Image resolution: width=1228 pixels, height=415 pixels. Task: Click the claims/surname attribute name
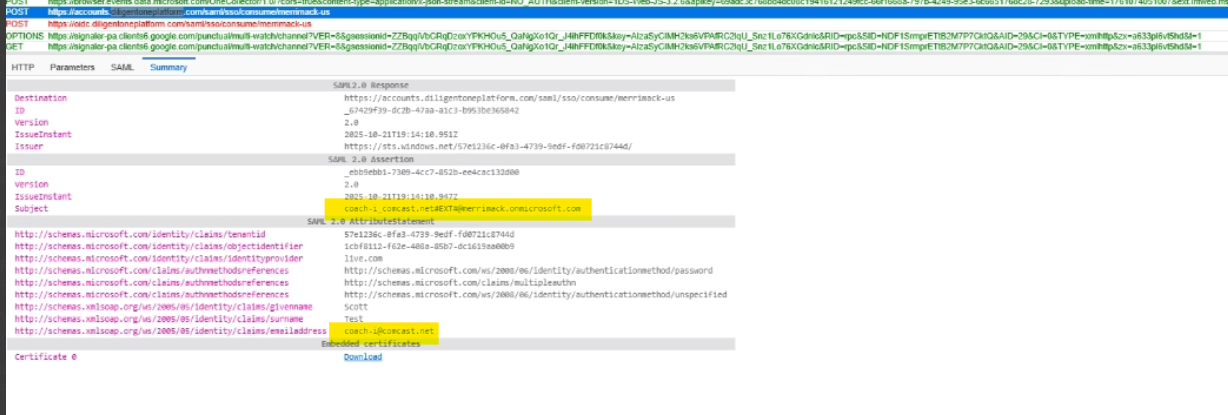click(159, 318)
